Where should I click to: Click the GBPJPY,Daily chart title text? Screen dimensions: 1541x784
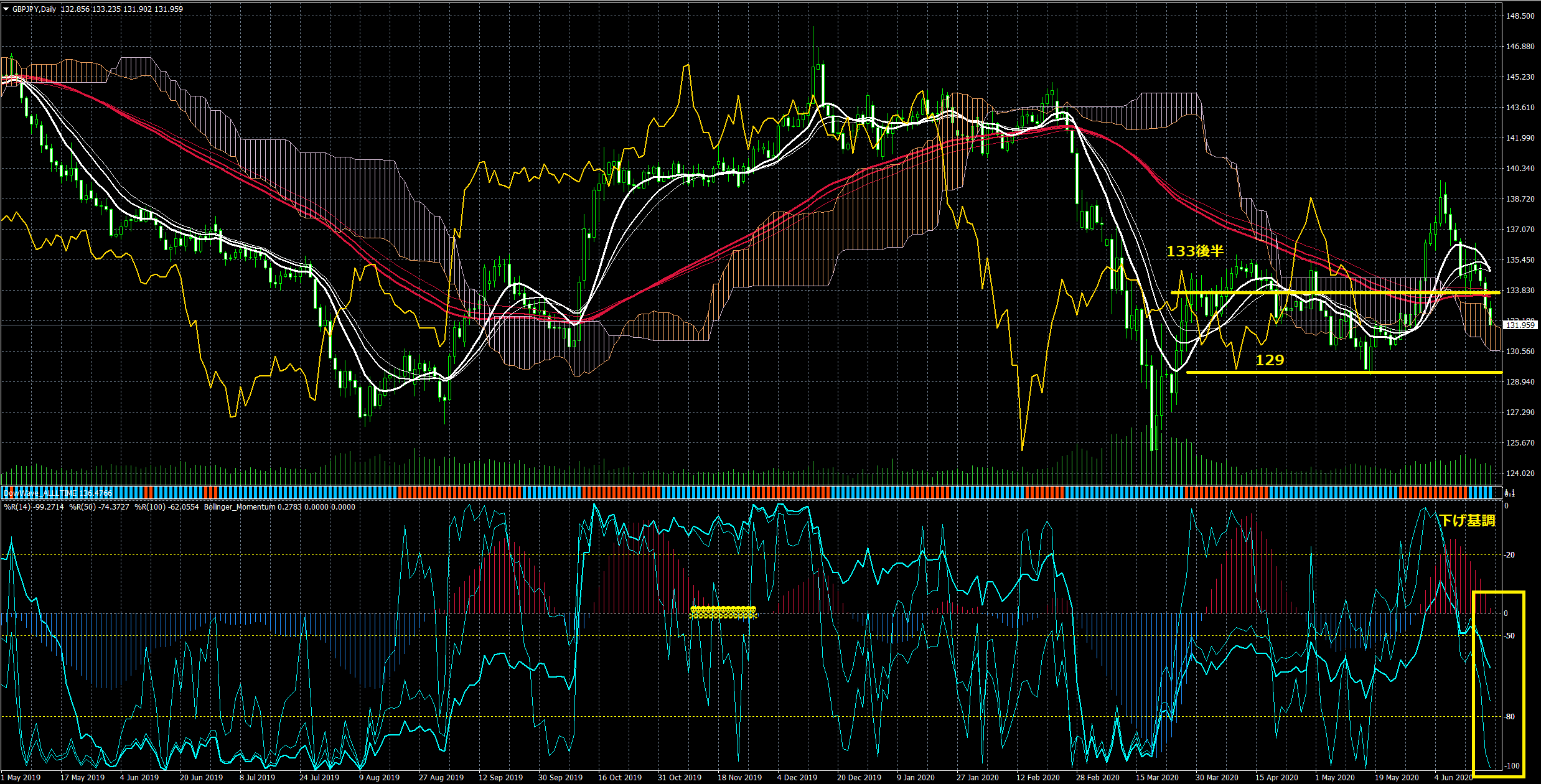[34, 9]
